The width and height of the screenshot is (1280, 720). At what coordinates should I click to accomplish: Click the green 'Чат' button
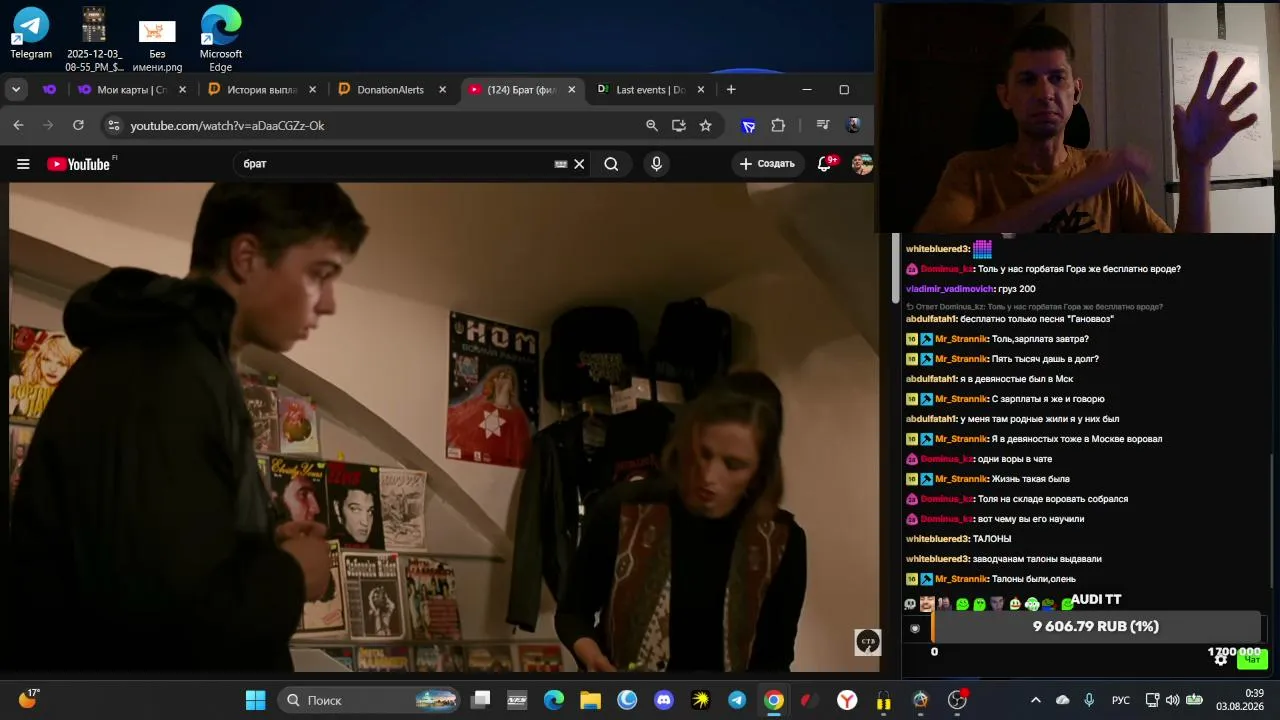1252,659
